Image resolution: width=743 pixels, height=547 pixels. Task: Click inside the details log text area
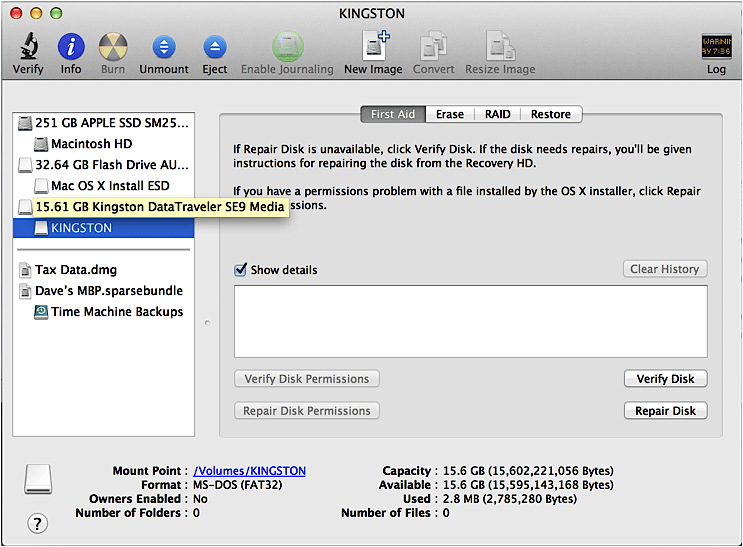point(470,321)
